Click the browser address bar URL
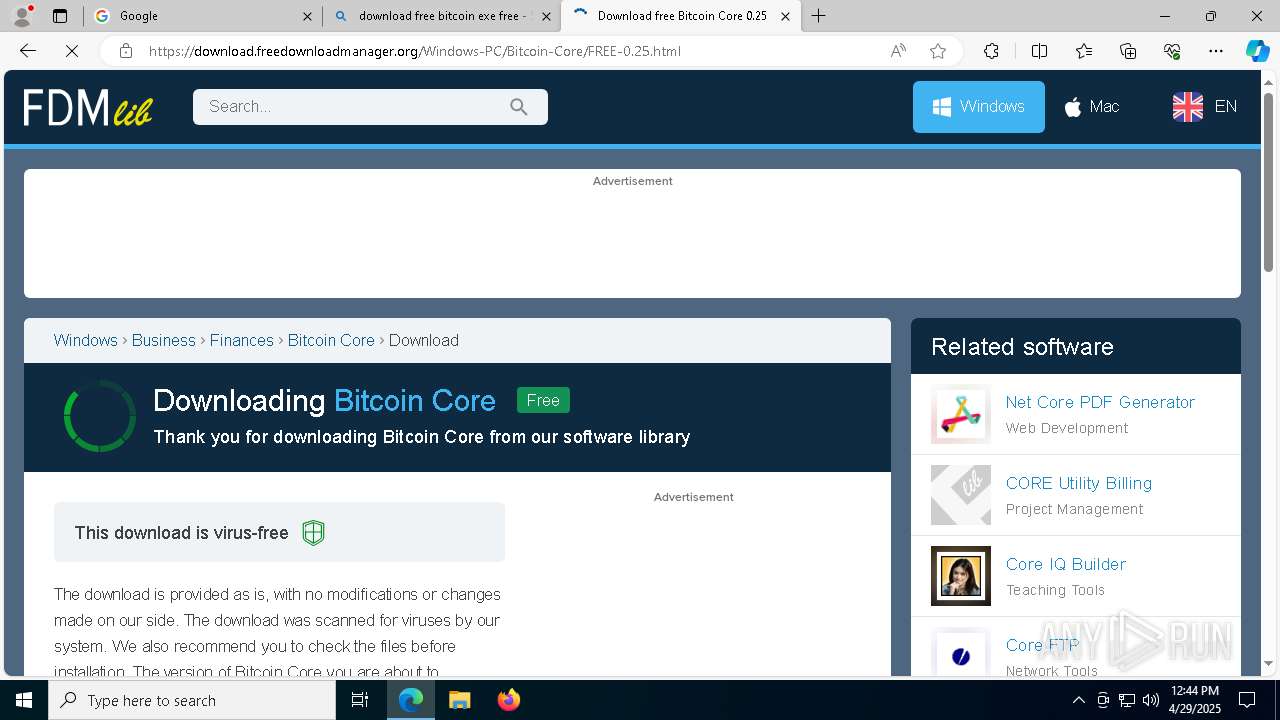This screenshot has height=720, width=1280. (x=415, y=51)
